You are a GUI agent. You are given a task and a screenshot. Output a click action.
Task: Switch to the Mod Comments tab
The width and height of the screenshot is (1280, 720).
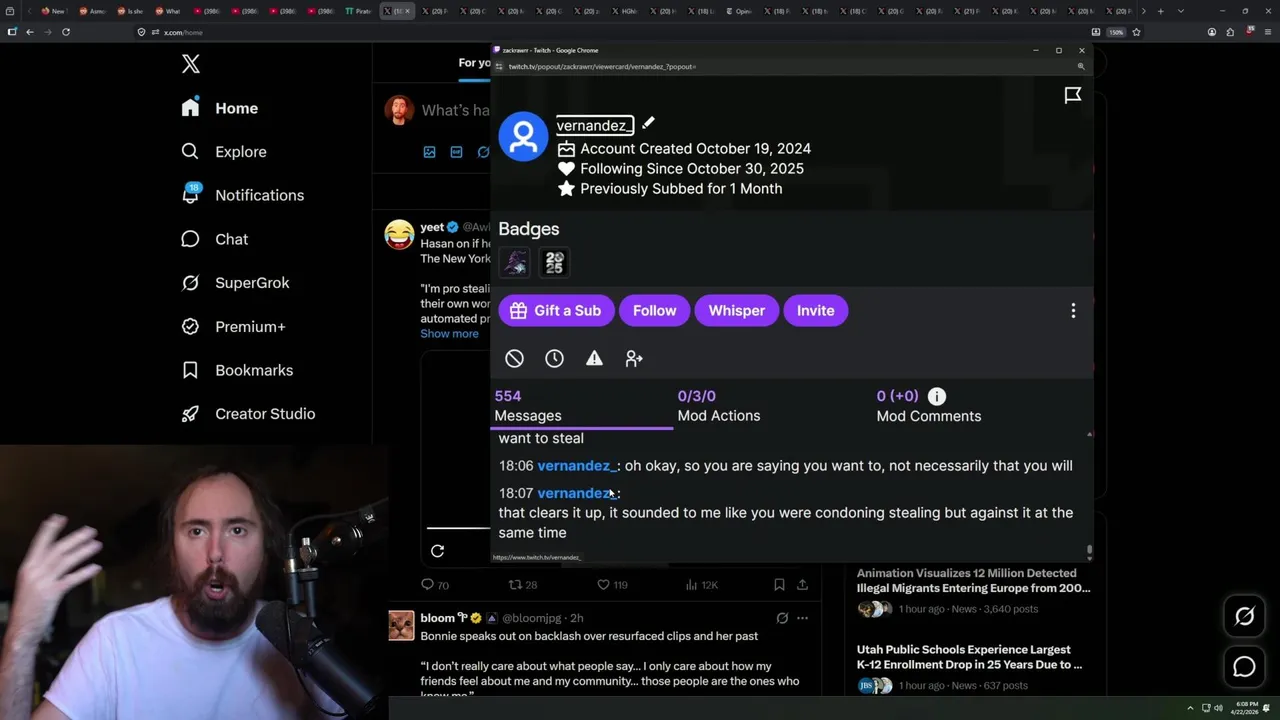point(929,406)
